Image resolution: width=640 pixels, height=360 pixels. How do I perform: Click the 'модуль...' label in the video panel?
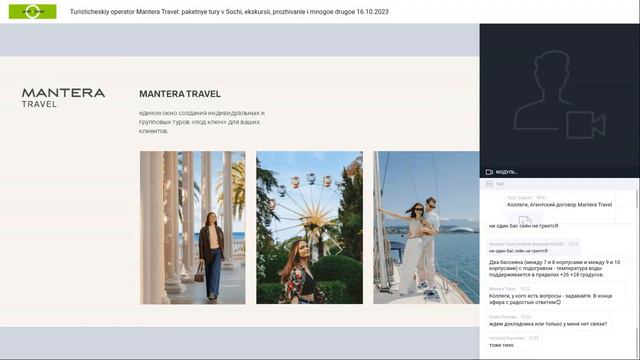pyautogui.click(x=507, y=172)
